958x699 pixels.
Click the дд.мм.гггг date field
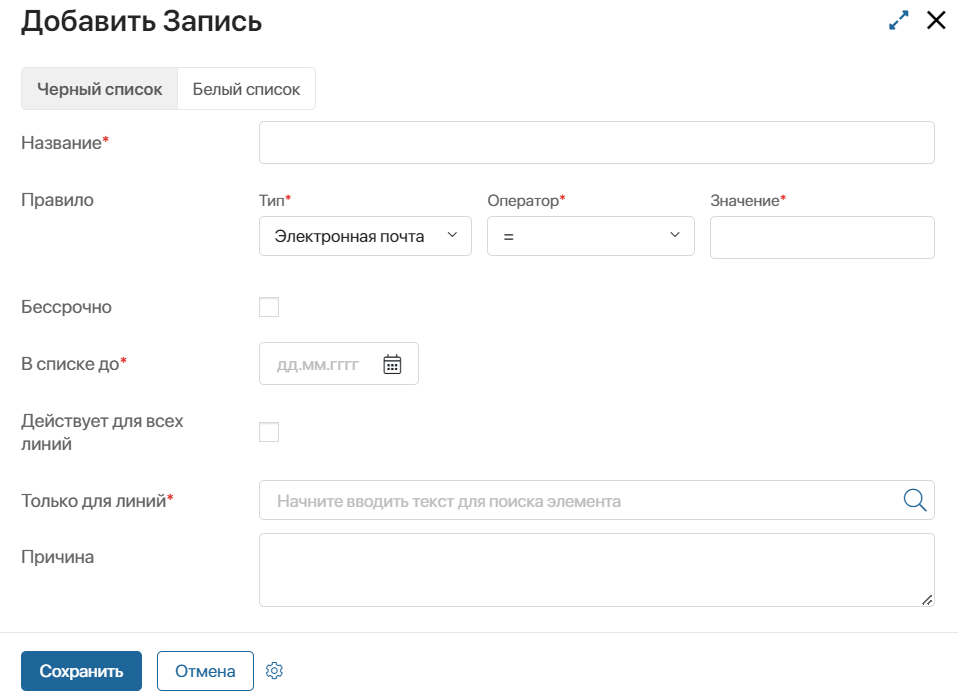coord(318,364)
